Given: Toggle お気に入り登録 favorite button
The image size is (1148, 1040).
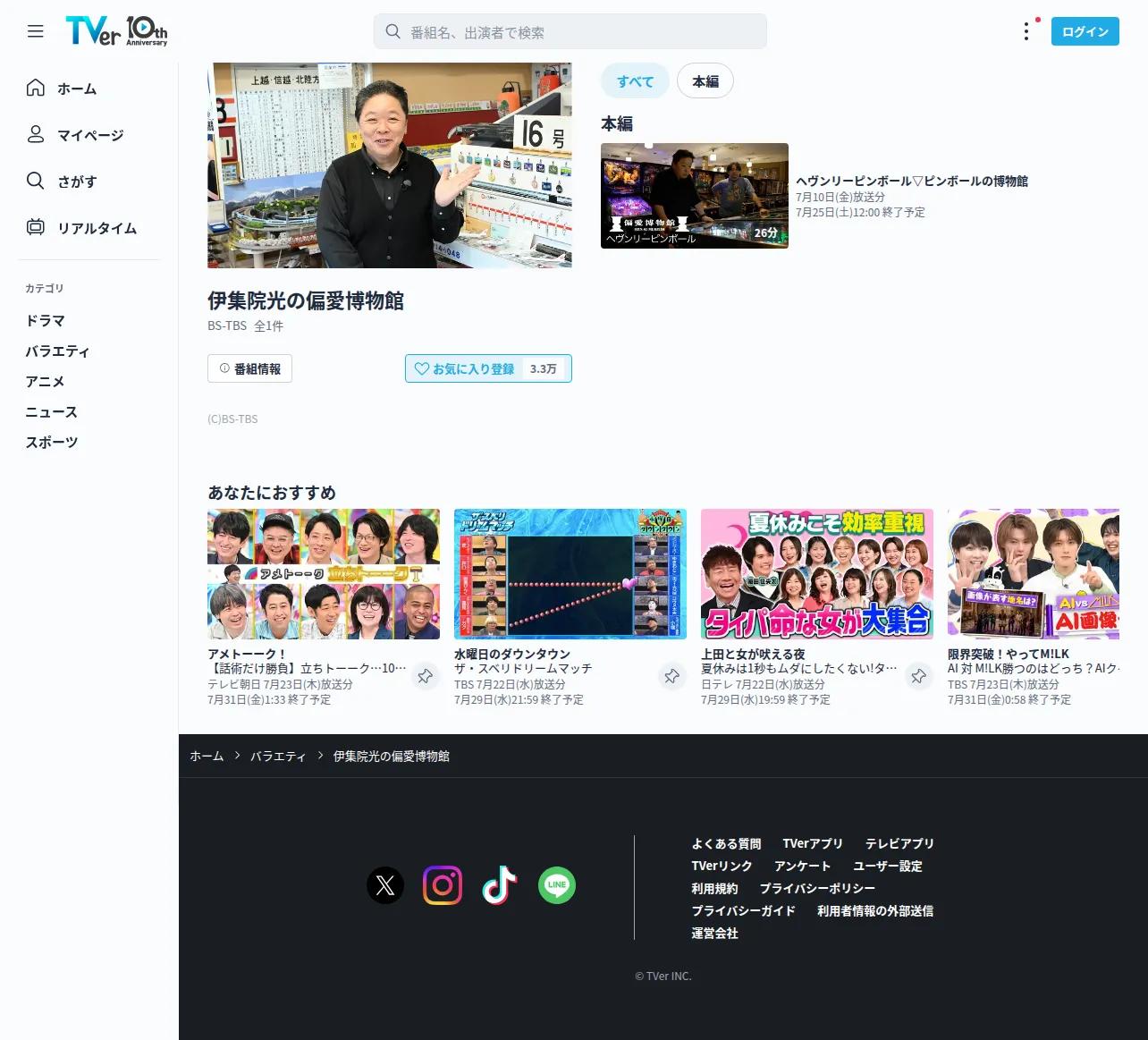Looking at the screenshot, I should [x=488, y=368].
